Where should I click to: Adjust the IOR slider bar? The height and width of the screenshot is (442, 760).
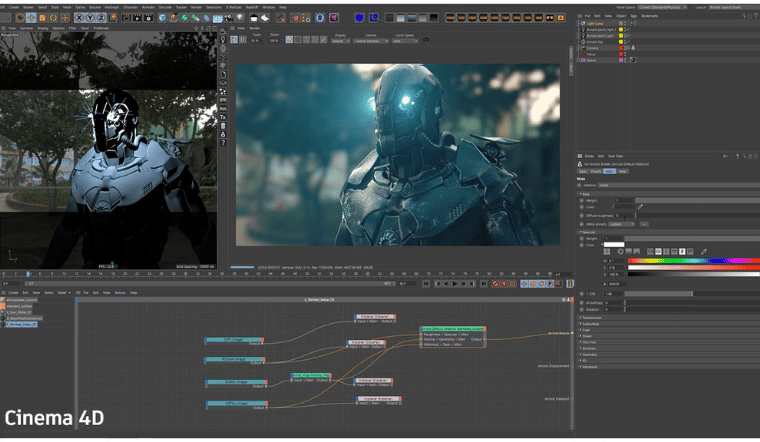(692, 294)
